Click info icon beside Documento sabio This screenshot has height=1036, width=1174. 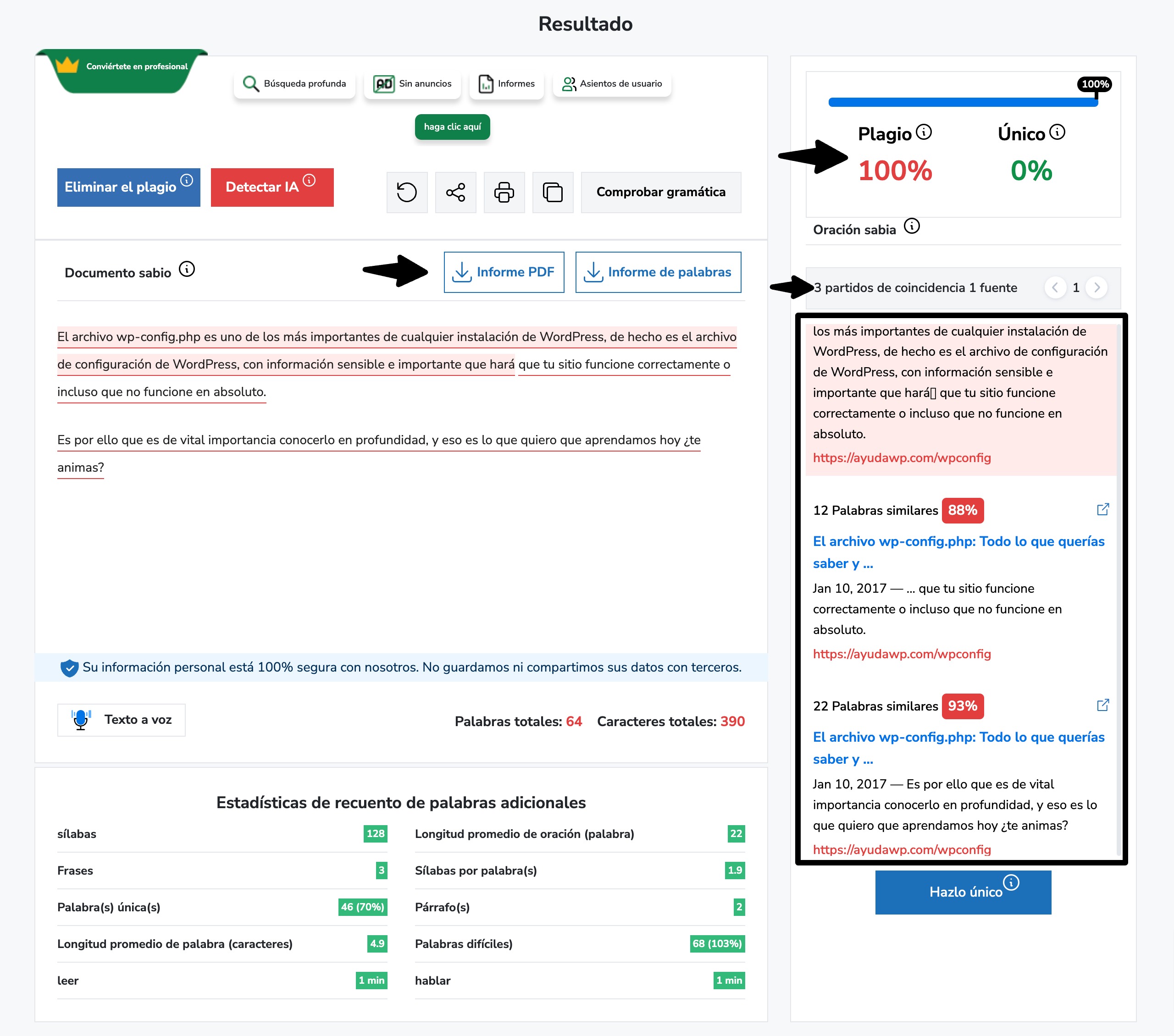coord(187,269)
